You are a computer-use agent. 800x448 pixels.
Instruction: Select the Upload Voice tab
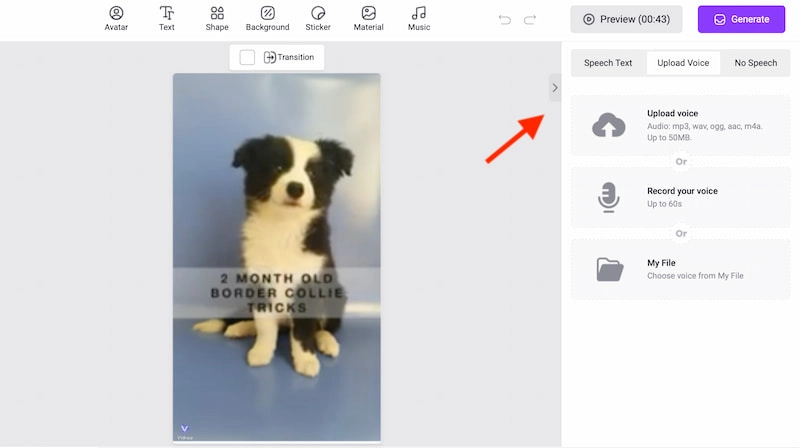coord(683,63)
